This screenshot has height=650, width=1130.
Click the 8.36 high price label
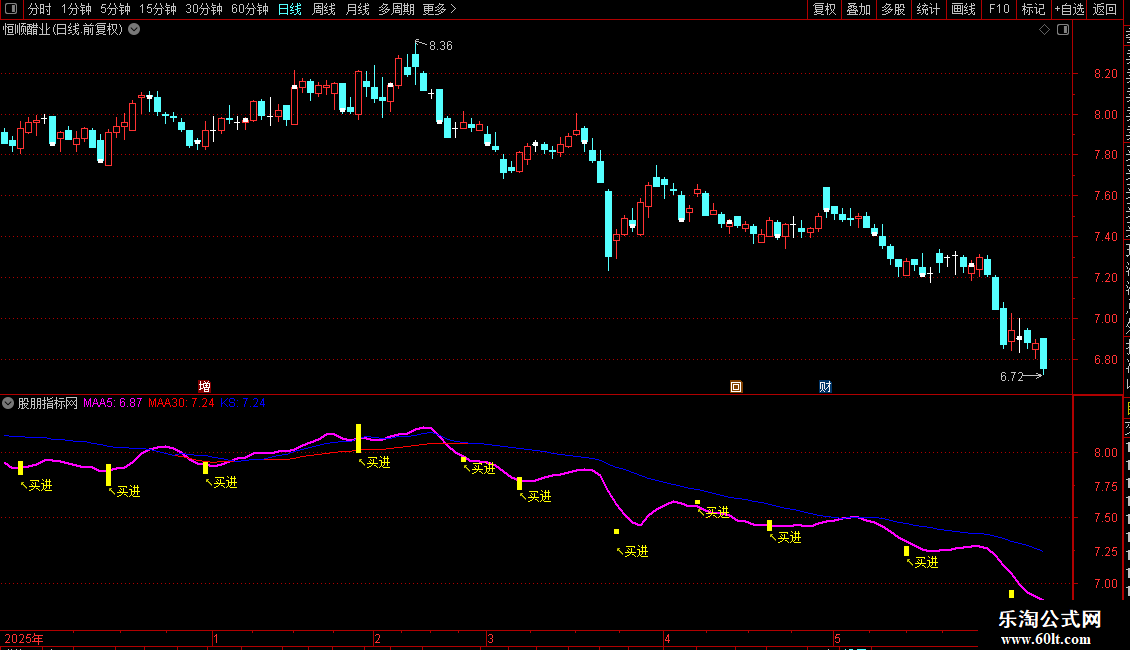pyautogui.click(x=440, y=45)
